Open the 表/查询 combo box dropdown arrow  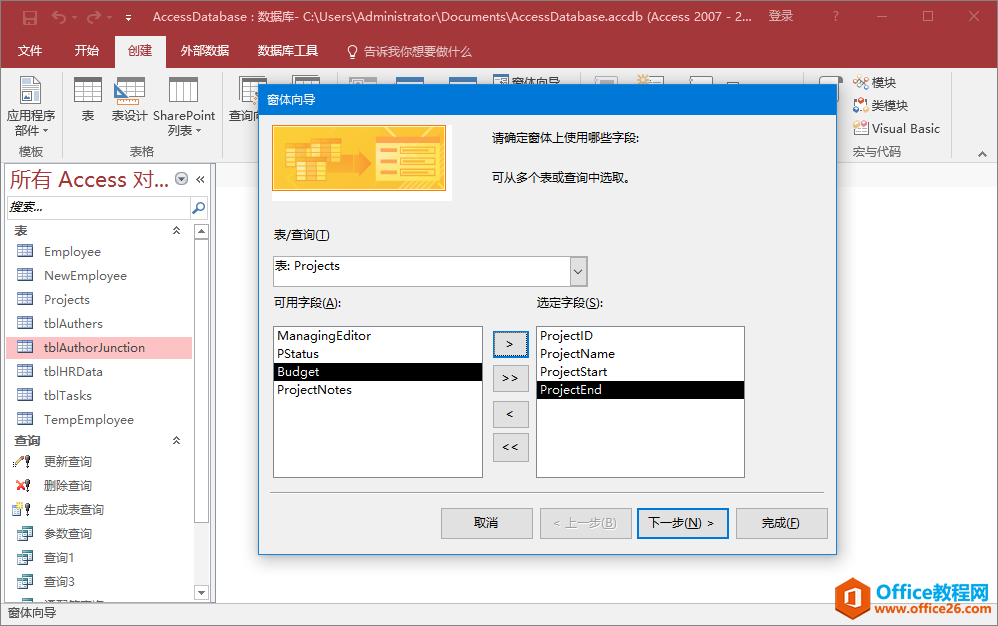pyautogui.click(x=578, y=272)
